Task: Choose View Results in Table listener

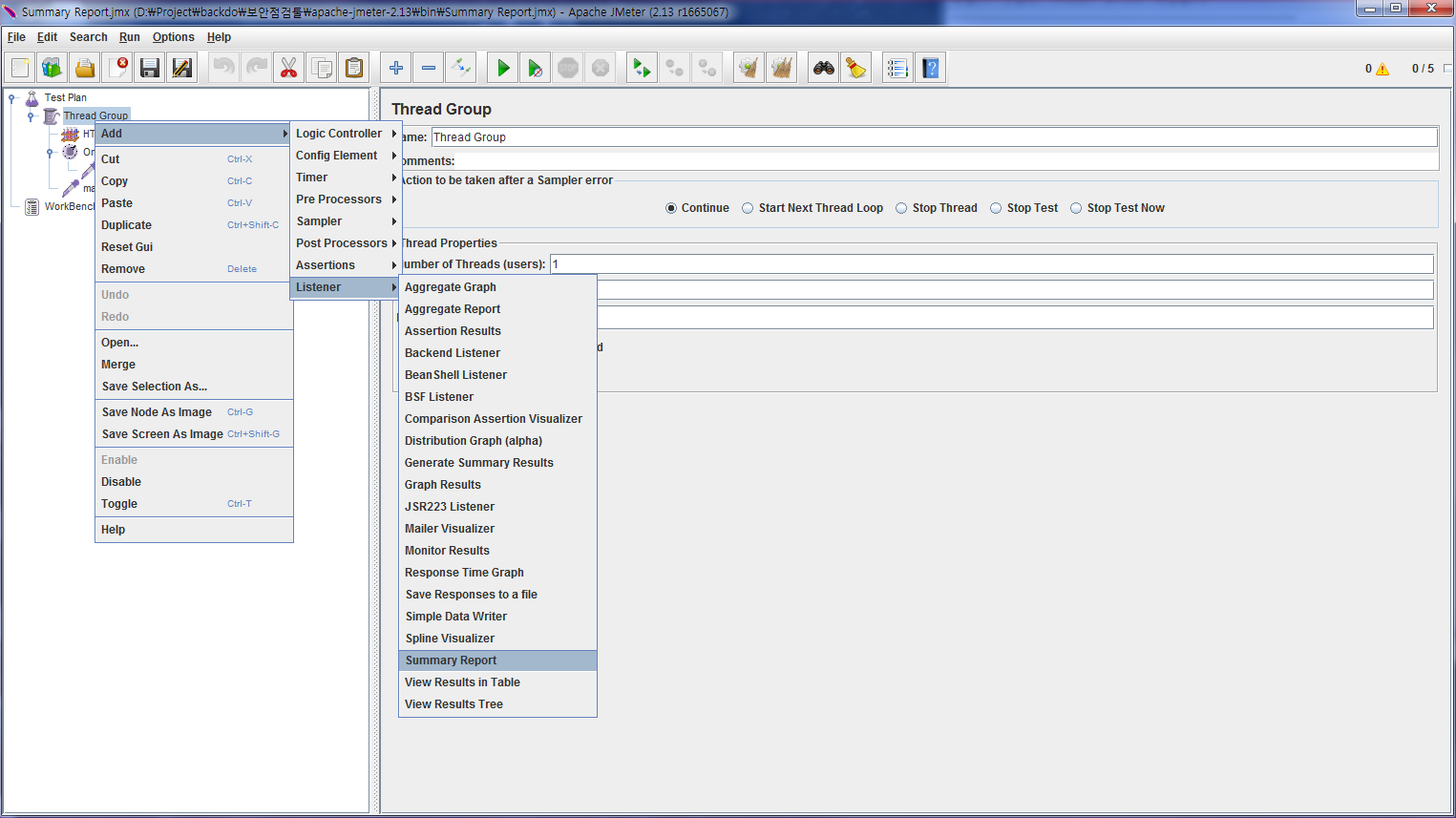Action: (x=497, y=682)
